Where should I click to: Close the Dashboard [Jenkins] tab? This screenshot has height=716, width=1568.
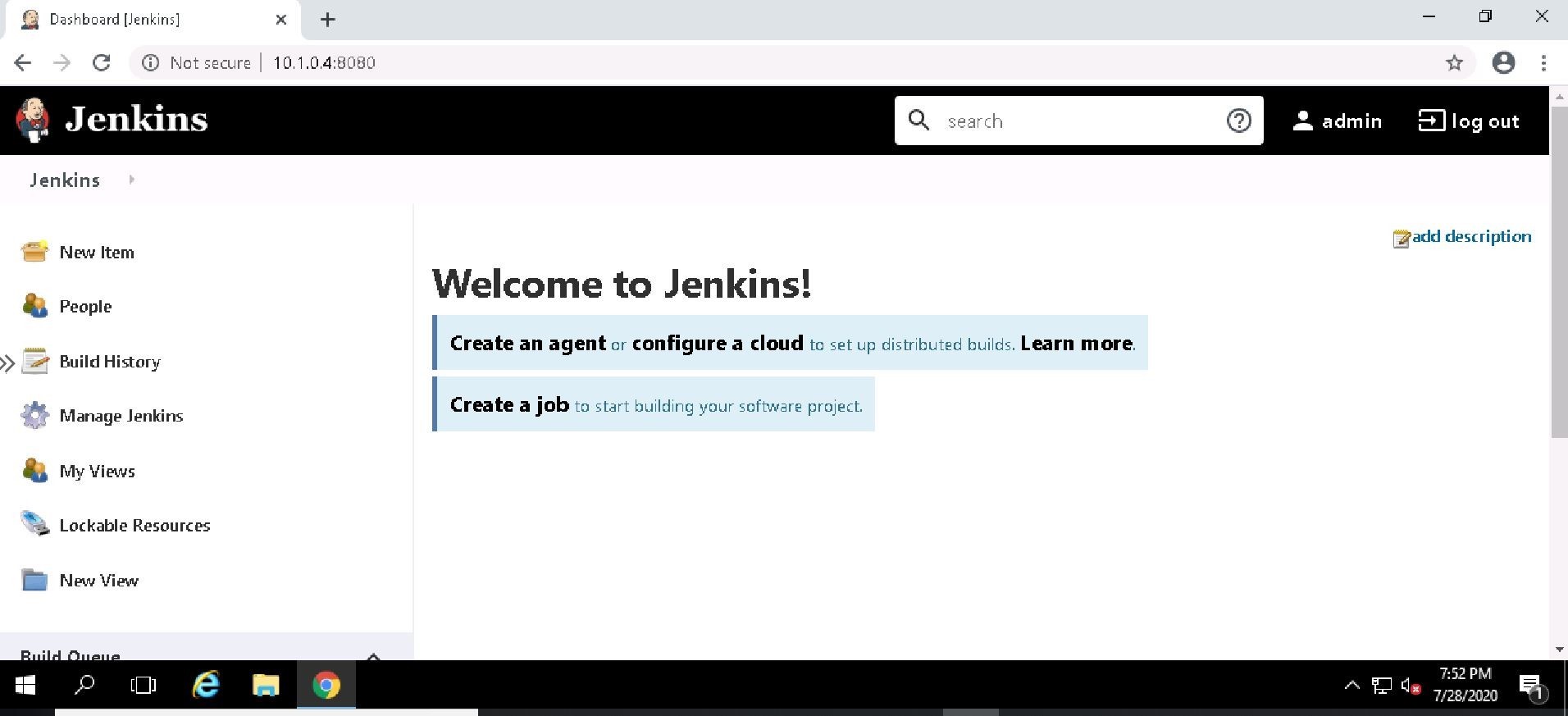281,20
